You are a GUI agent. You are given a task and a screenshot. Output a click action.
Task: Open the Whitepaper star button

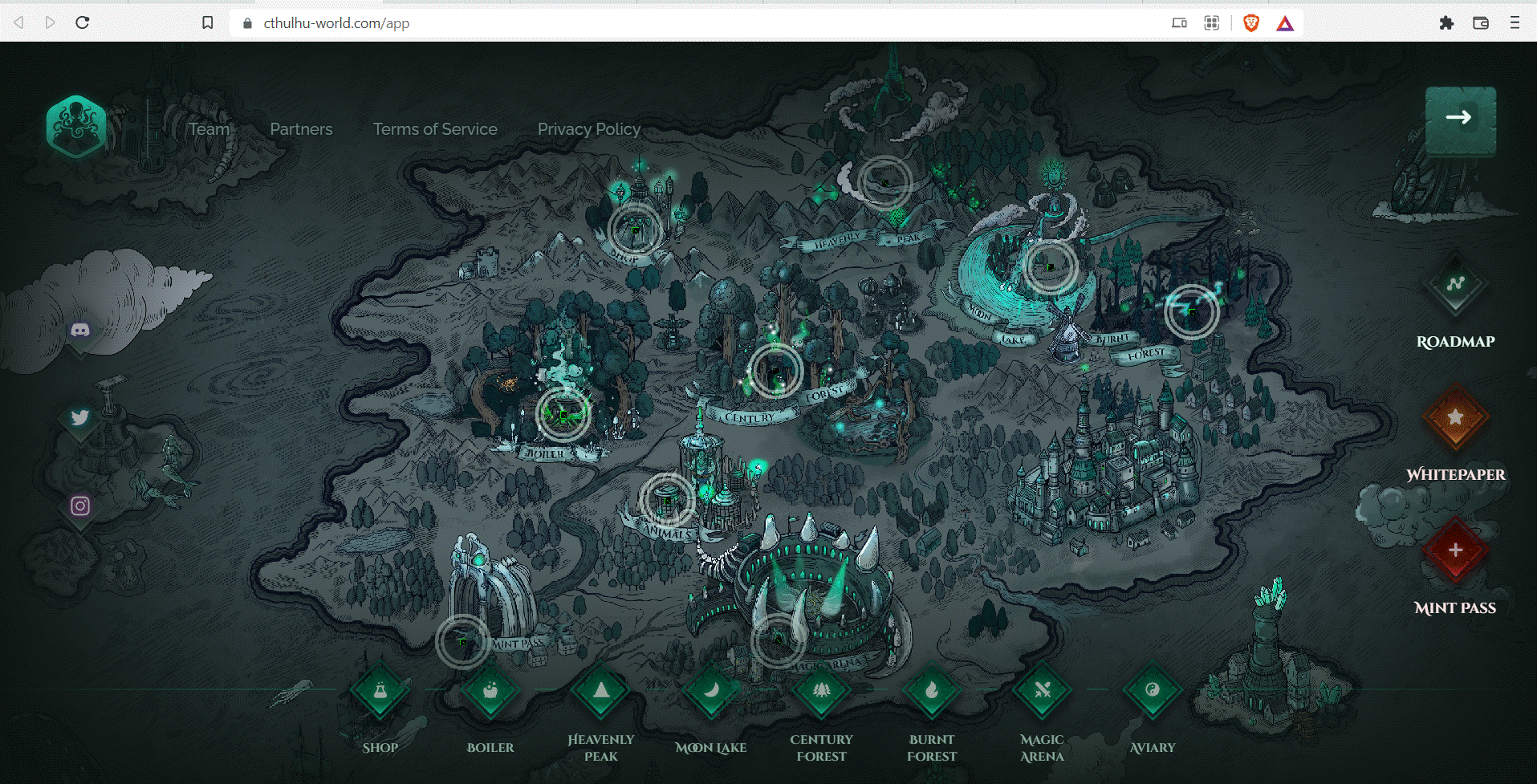pos(1455,417)
